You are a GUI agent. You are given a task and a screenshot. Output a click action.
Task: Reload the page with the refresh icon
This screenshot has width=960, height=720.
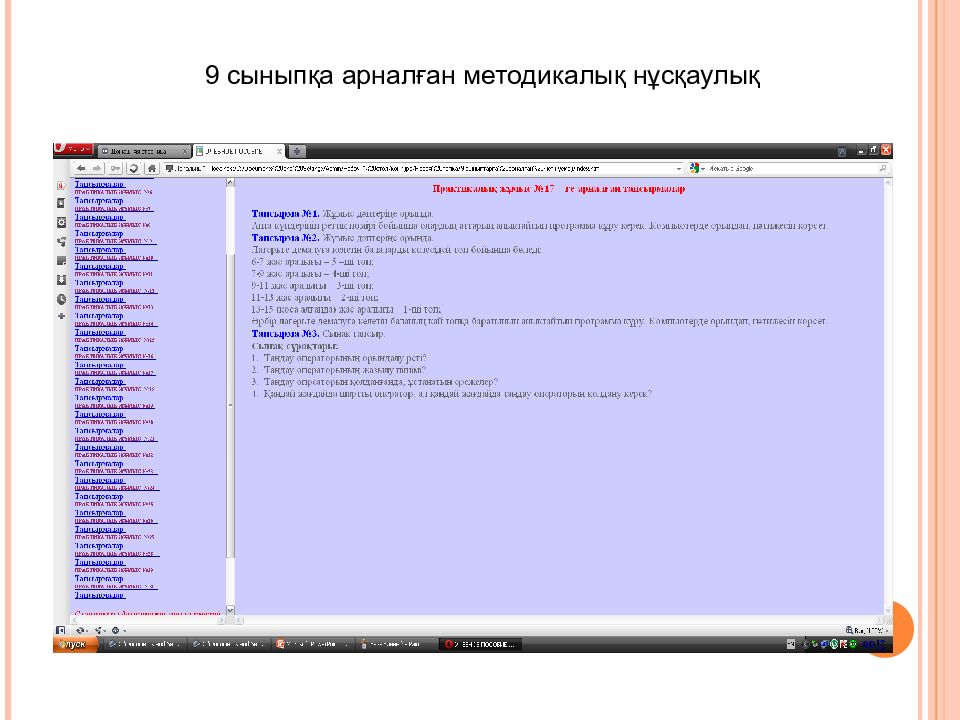tap(134, 168)
